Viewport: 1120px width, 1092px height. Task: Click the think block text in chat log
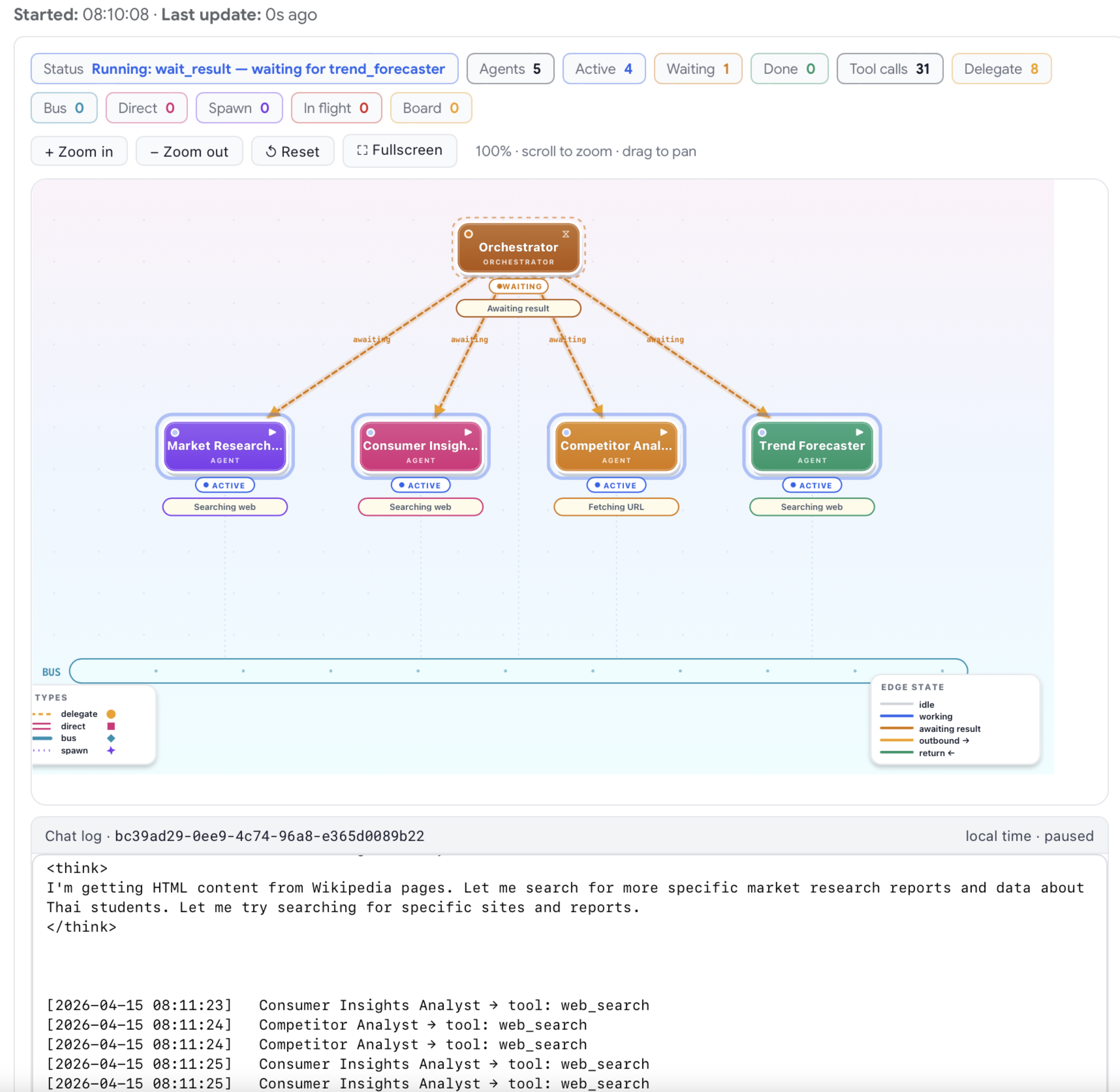point(565,898)
